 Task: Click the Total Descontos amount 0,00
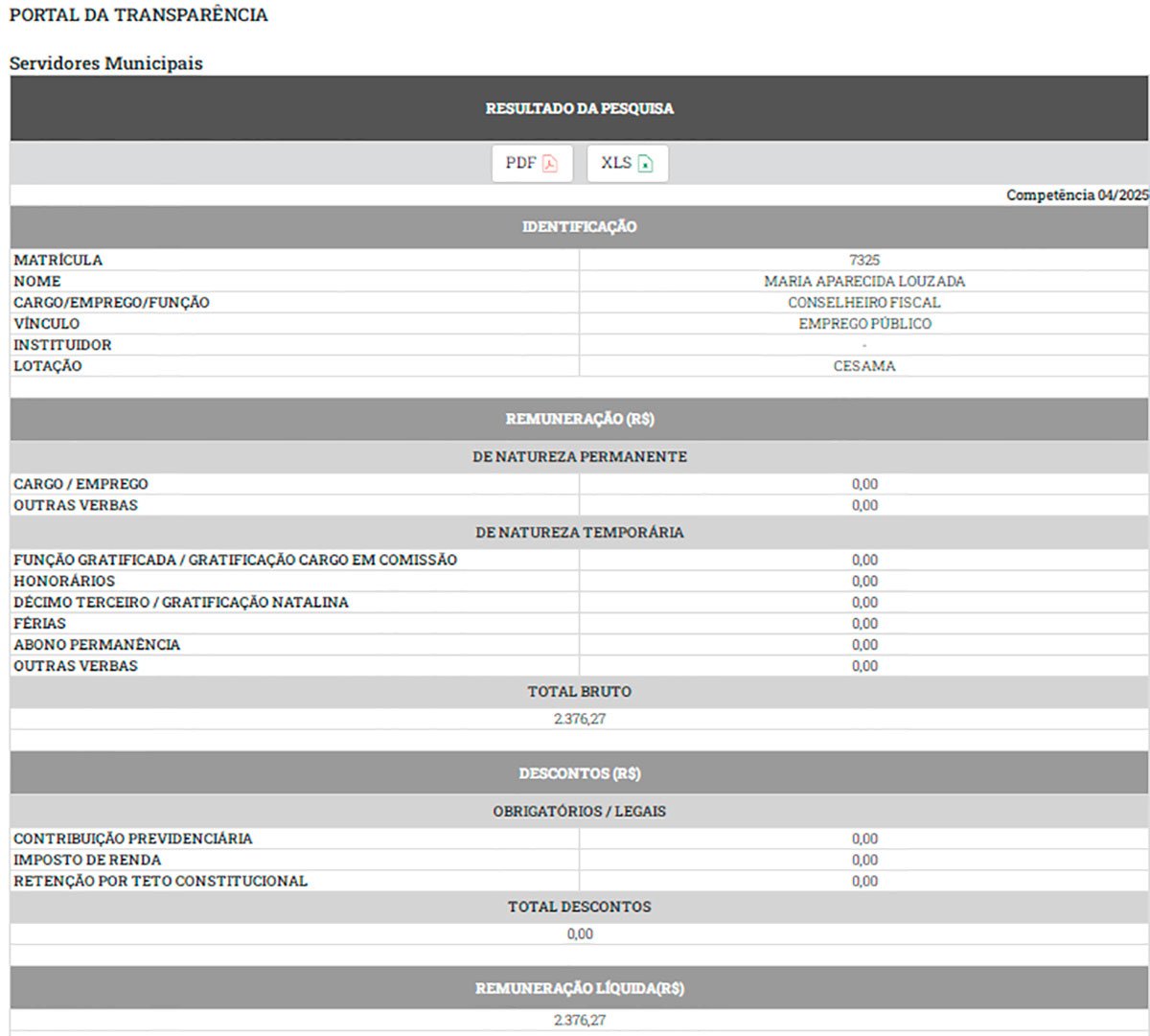pyautogui.click(x=580, y=933)
